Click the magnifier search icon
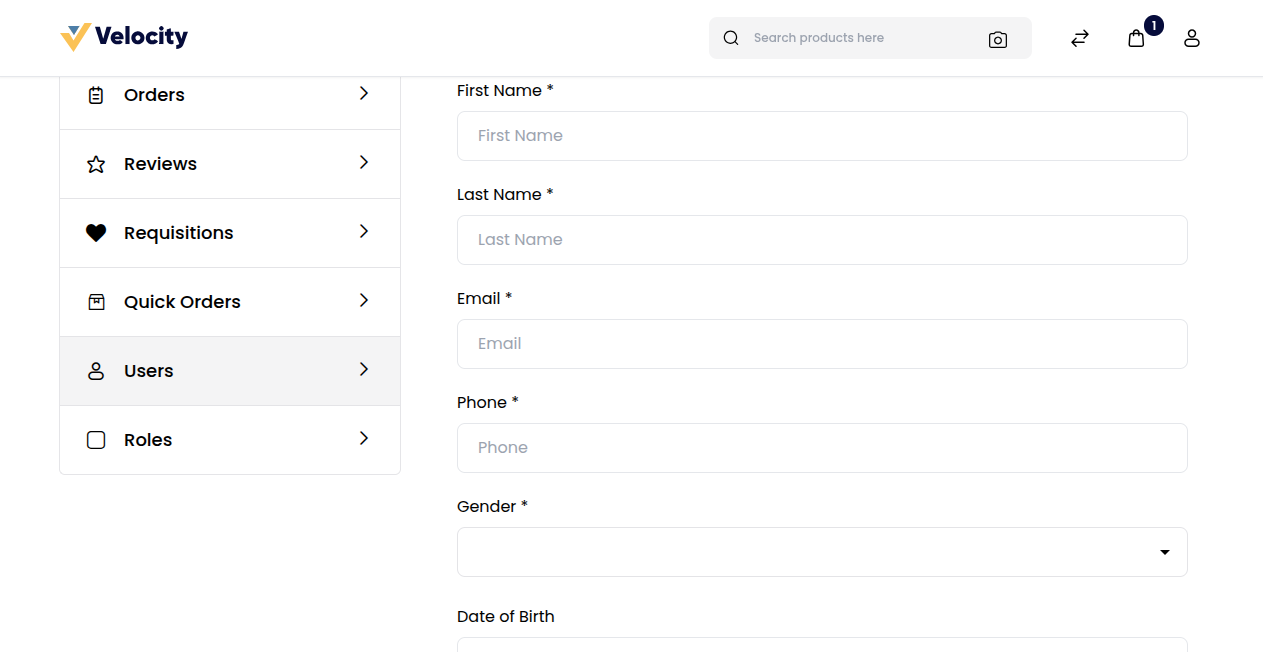 (730, 37)
